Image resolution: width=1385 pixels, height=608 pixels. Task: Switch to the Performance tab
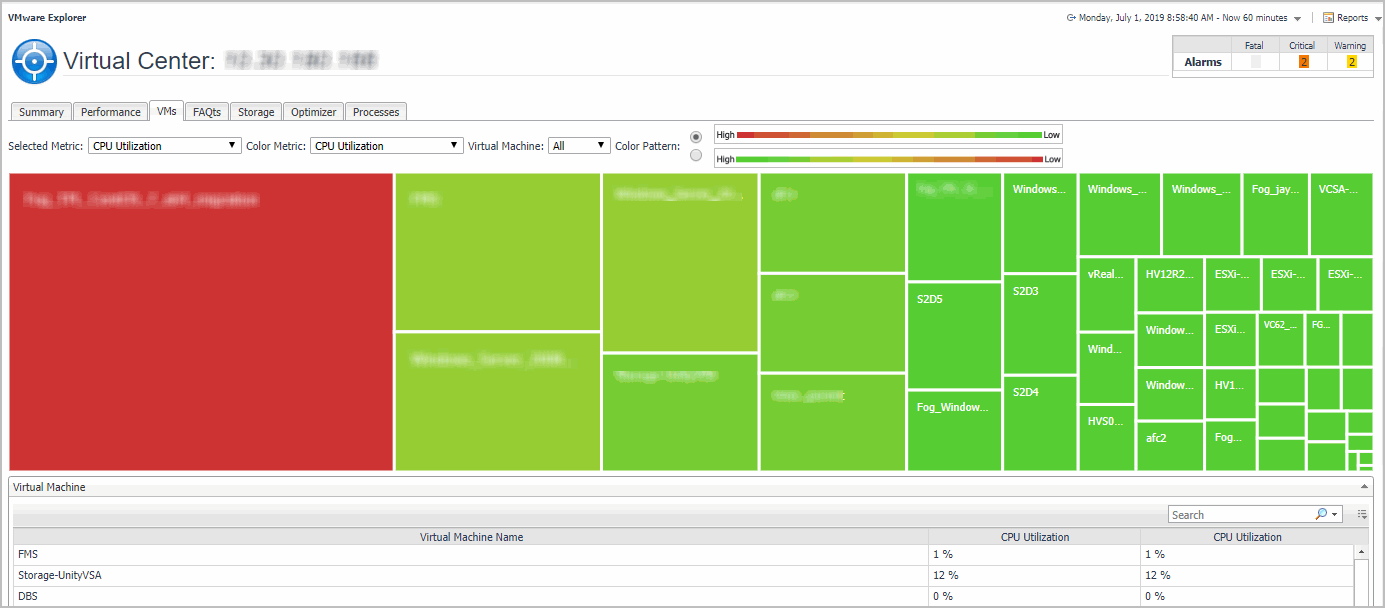pyautogui.click(x=110, y=112)
